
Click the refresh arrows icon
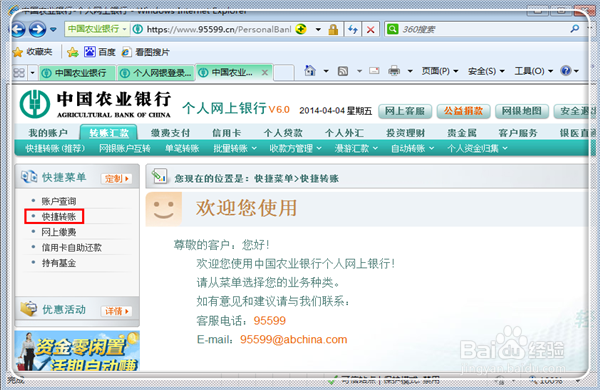[352, 29]
